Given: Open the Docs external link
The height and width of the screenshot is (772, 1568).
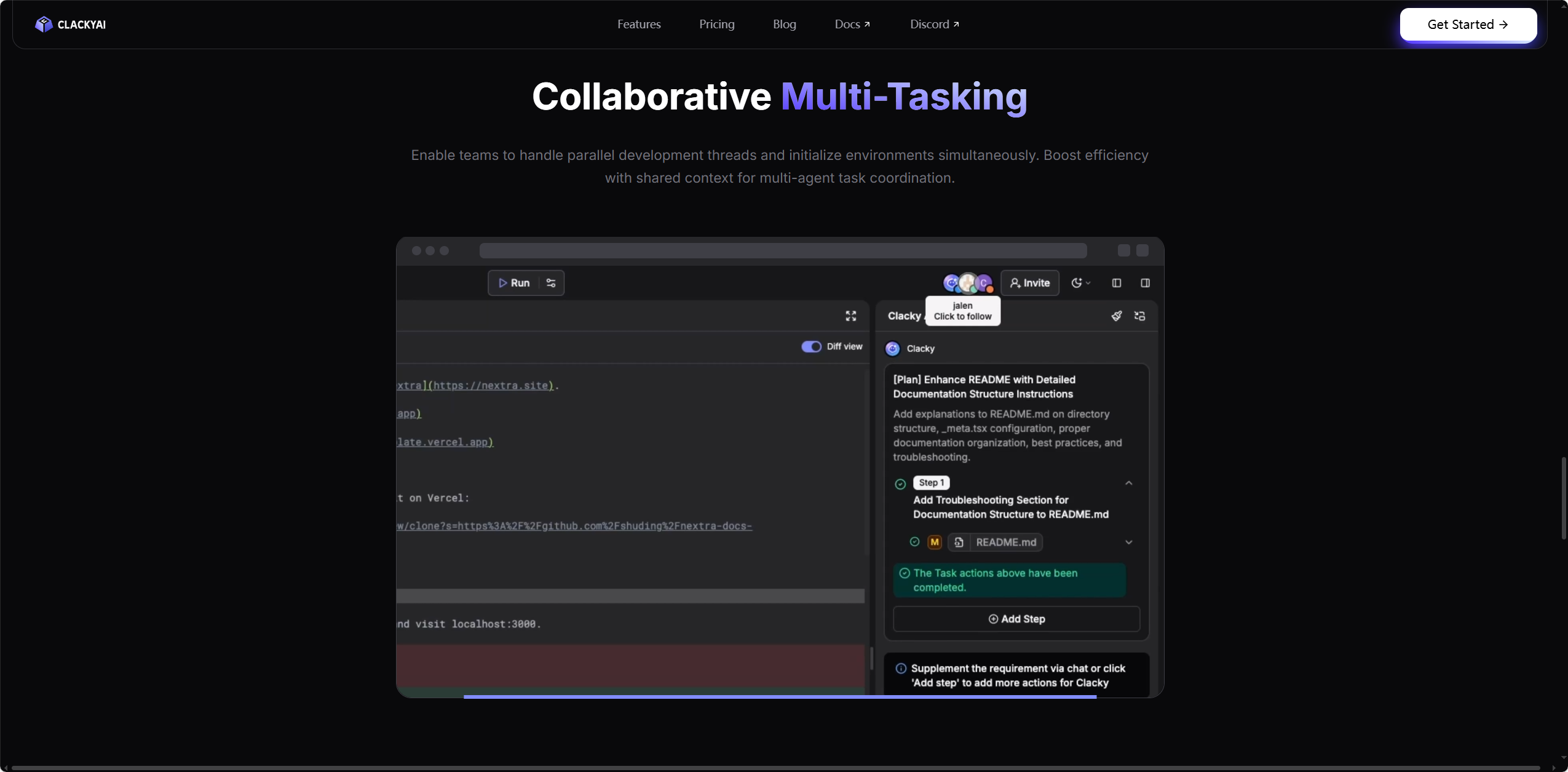Looking at the screenshot, I should pos(852,24).
